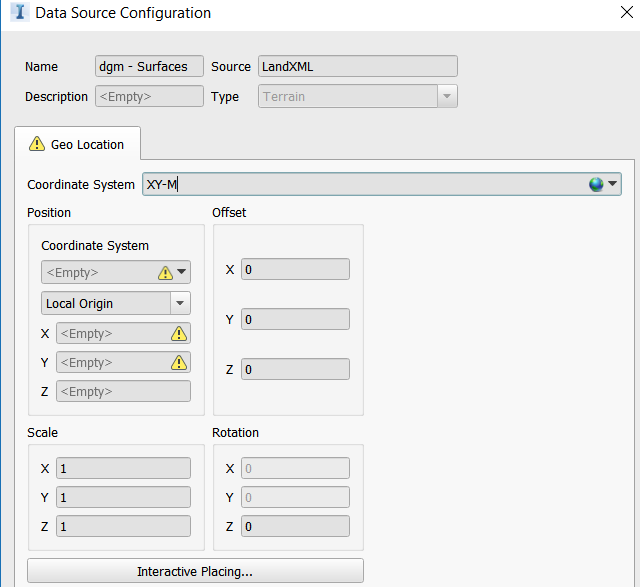Click the Position X input field
The height and width of the screenshot is (587, 640).
coord(123,334)
